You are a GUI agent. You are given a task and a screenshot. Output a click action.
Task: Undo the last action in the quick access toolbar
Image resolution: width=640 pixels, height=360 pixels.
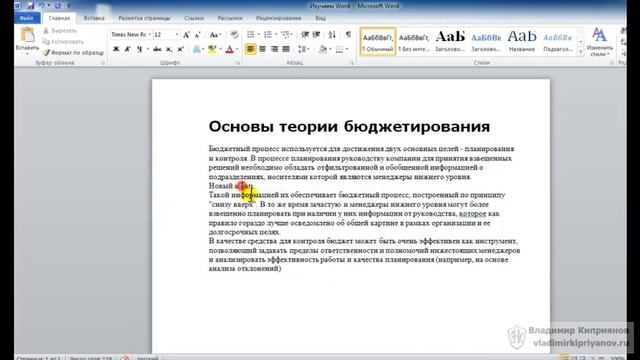[x=41, y=6]
